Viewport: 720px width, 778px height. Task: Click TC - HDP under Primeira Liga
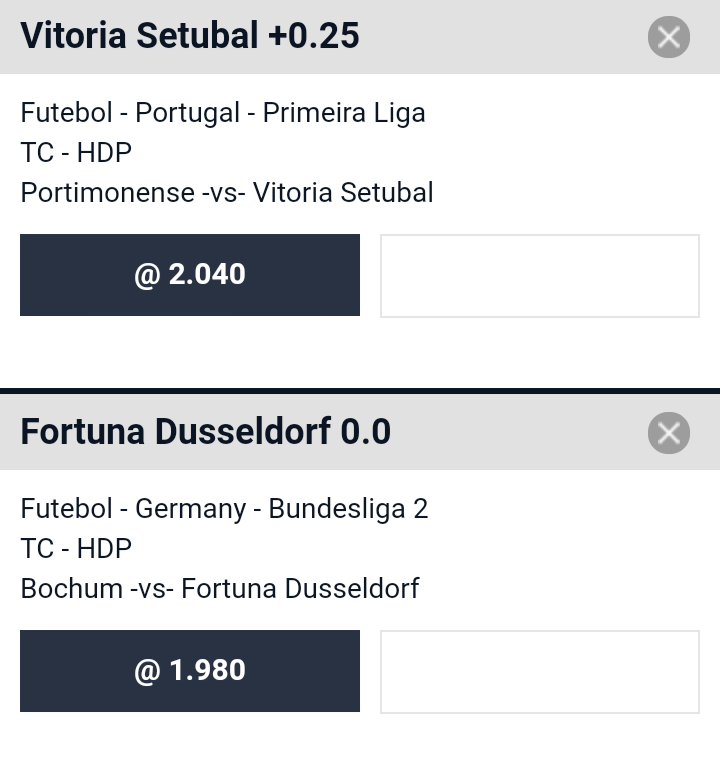[x=76, y=153]
